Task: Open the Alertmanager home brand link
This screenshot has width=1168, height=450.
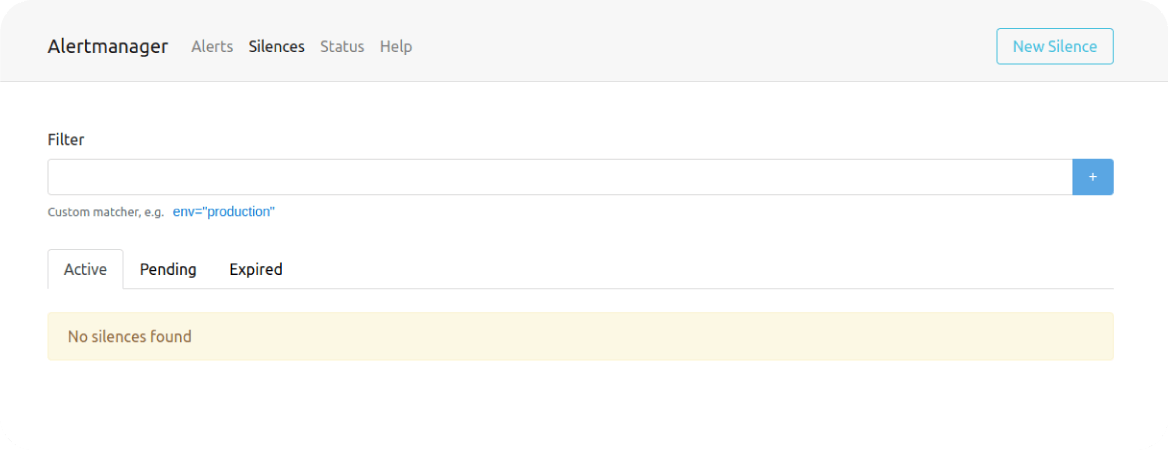Action: 108,46
